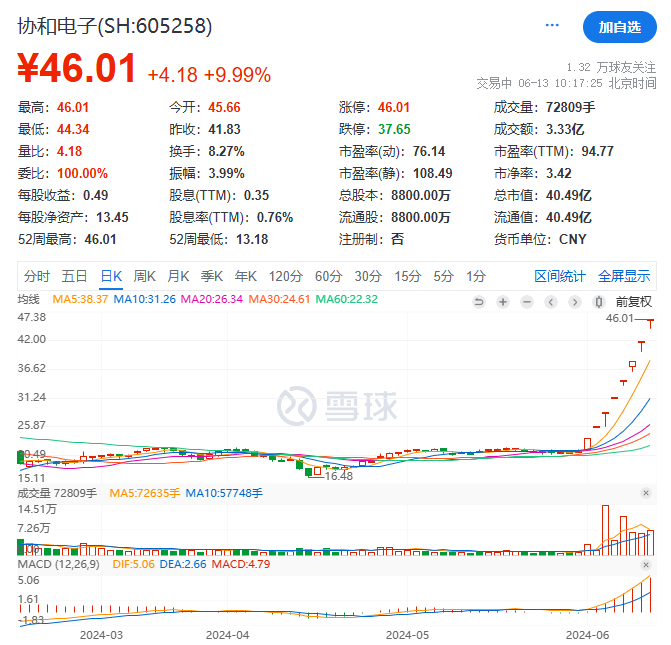
Task: Switch to the 五日 five-day chart tab
Action: click(74, 276)
